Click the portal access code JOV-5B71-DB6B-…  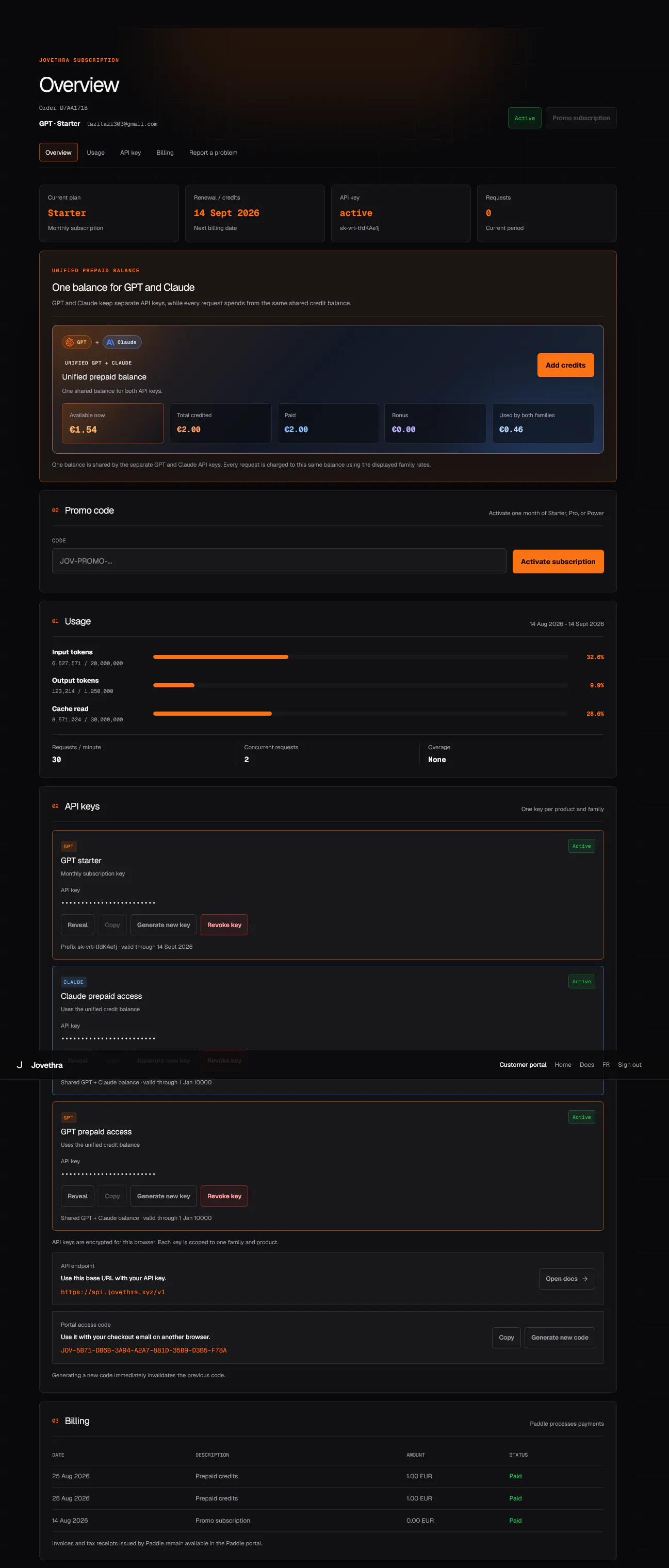point(144,1351)
